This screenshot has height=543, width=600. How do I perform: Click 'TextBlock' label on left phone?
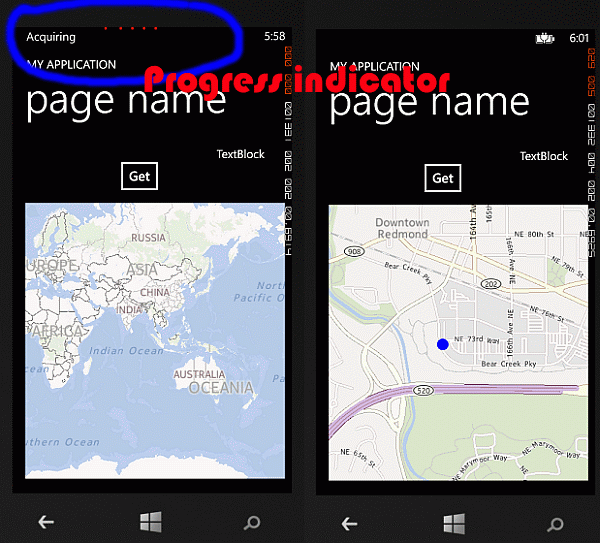tap(240, 154)
